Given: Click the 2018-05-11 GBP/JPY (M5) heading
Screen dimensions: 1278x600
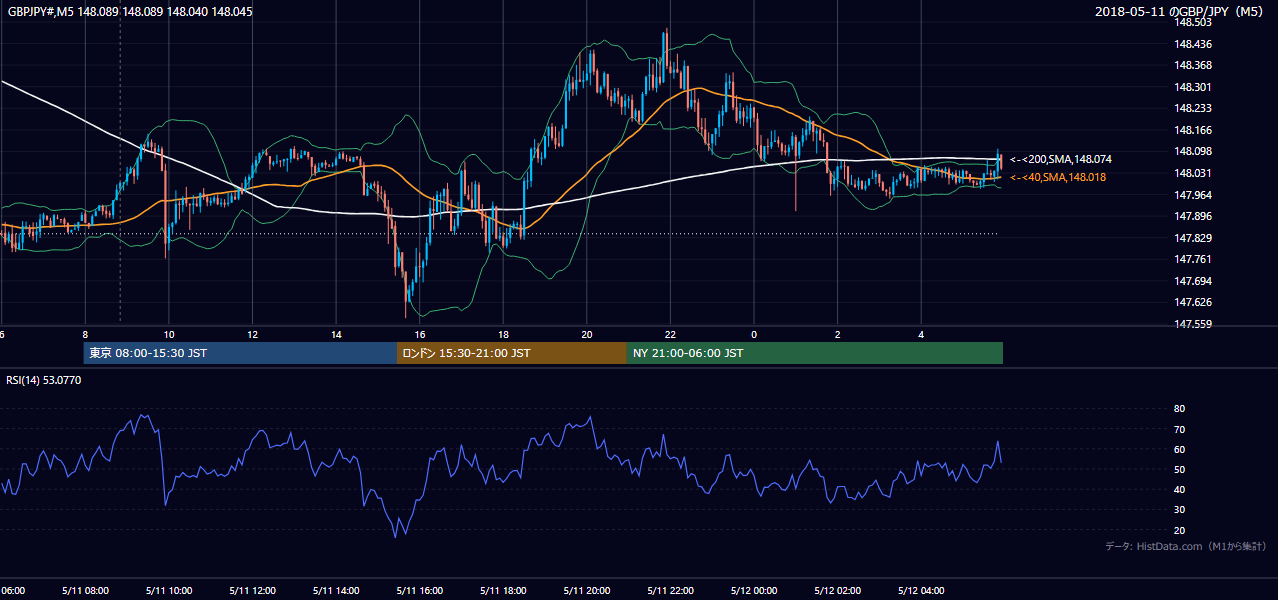Looking at the screenshot, I should pyautogui.click(x=1180, y=12).
